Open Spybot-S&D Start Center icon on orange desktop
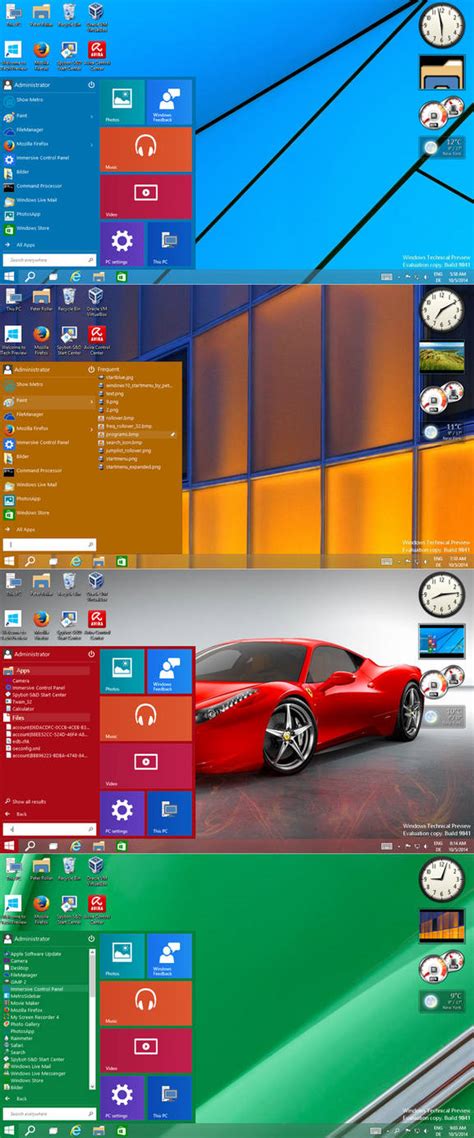 coord(68,338)
